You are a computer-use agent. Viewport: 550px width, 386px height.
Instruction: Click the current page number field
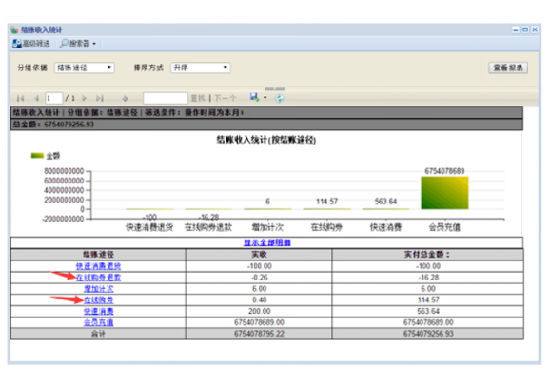coord(54,98)
